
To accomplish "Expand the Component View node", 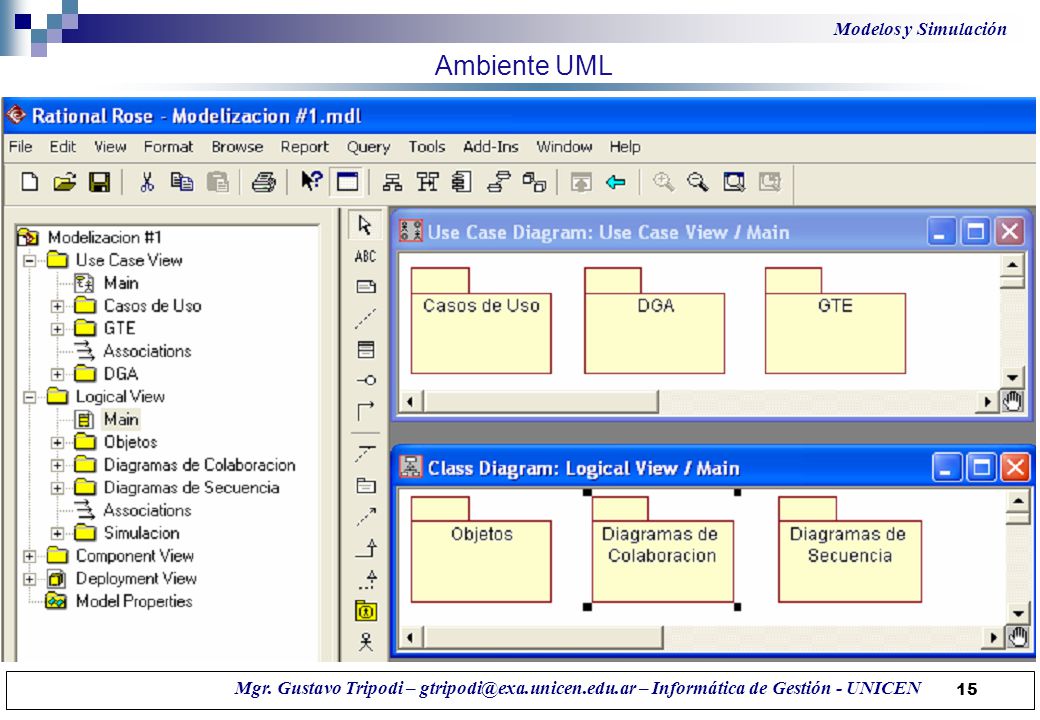I will [29, 556].
